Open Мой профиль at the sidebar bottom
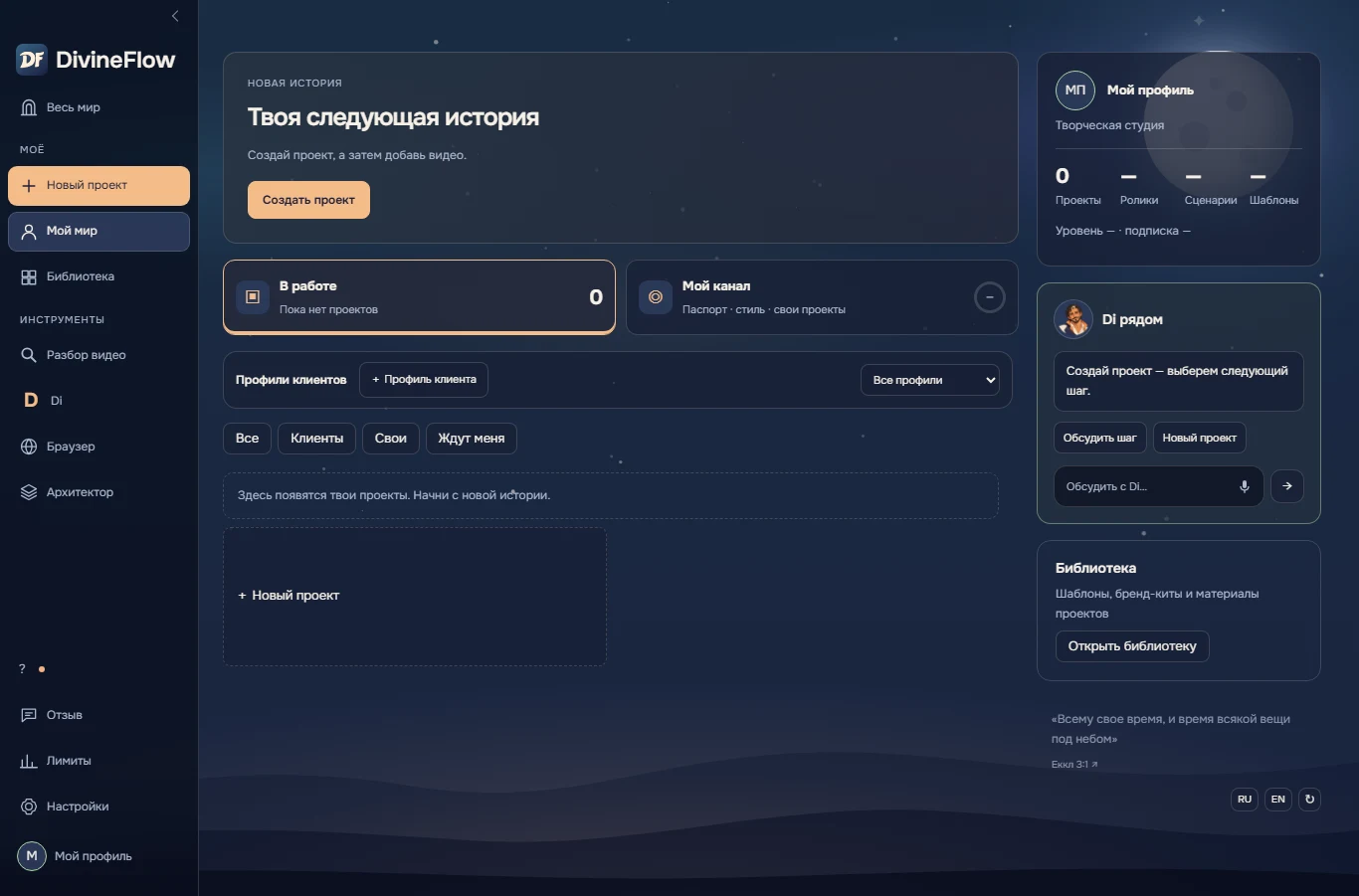This screenshot has width=1359, height=896. pos(98,855)
